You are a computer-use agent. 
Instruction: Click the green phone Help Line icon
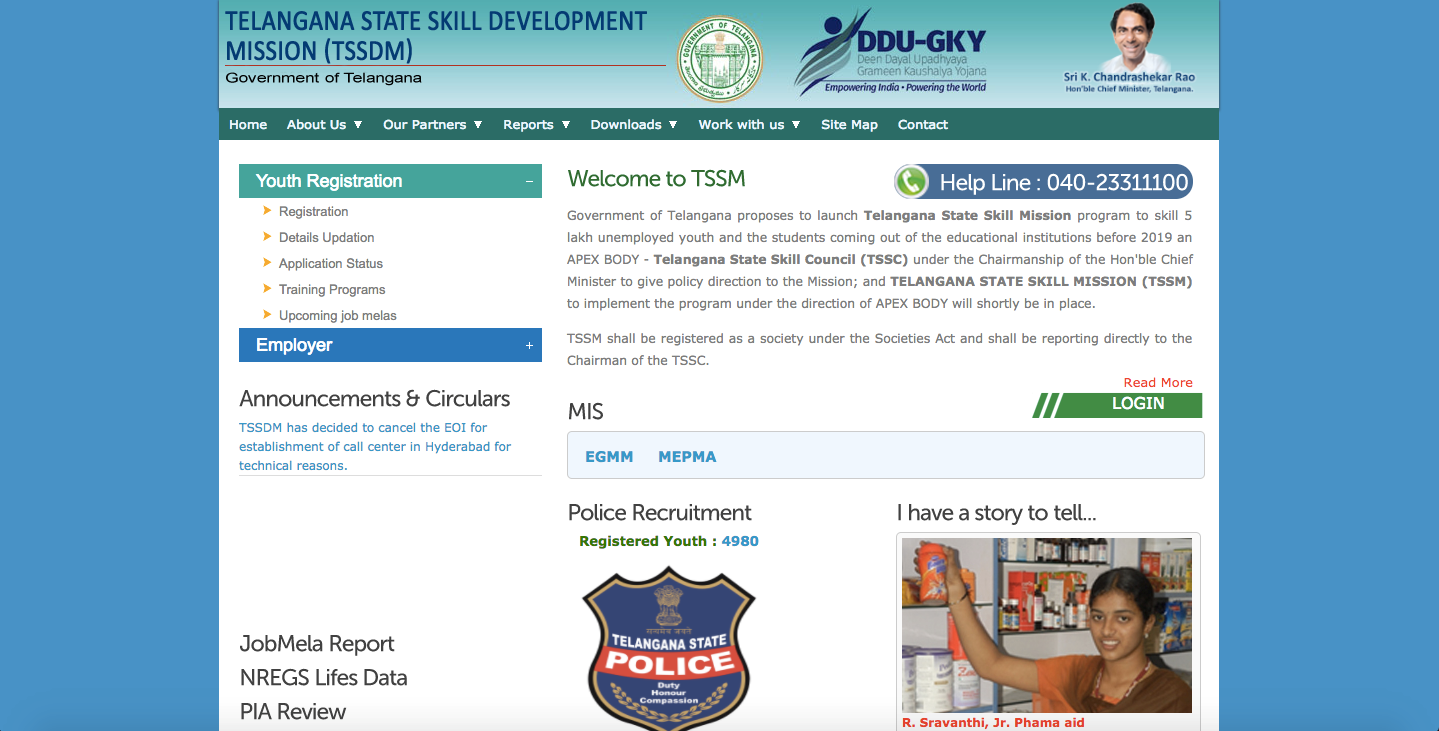tap(911, 182)
